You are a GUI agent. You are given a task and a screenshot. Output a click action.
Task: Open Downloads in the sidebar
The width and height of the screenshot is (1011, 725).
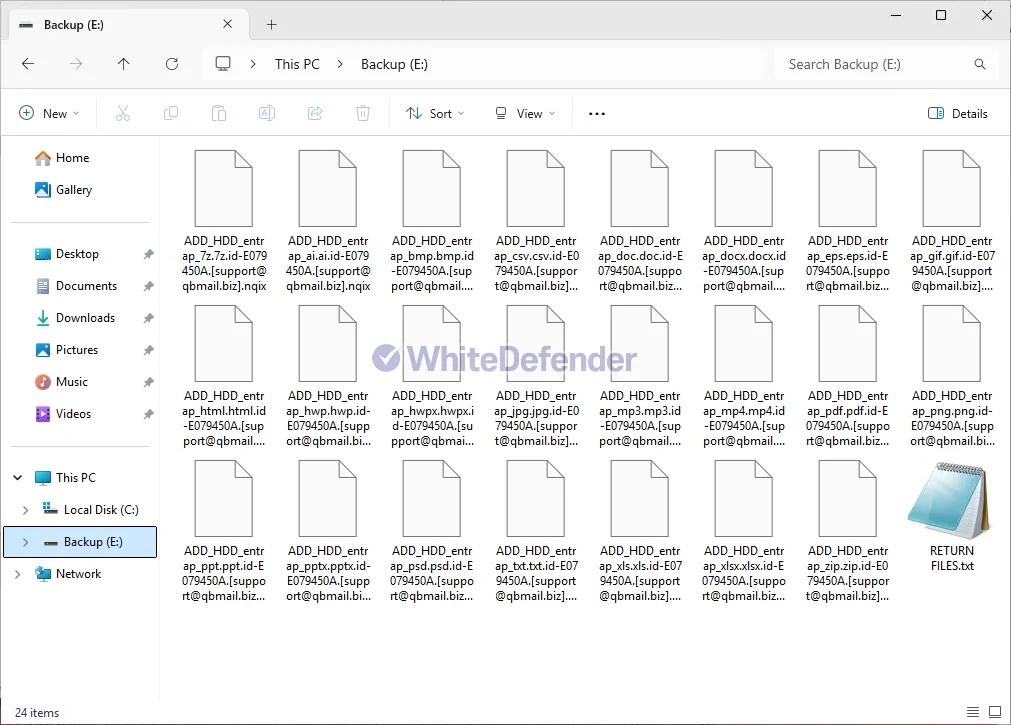pyautogui.click(x=85, y=318)
